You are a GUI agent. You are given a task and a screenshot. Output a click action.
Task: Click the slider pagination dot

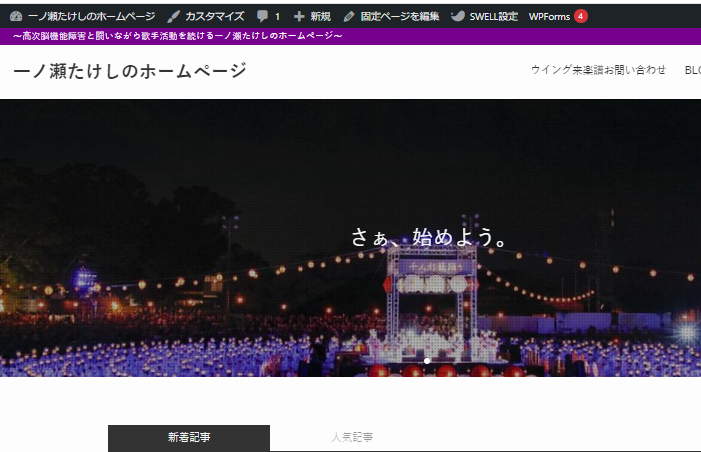click(427, 360)
